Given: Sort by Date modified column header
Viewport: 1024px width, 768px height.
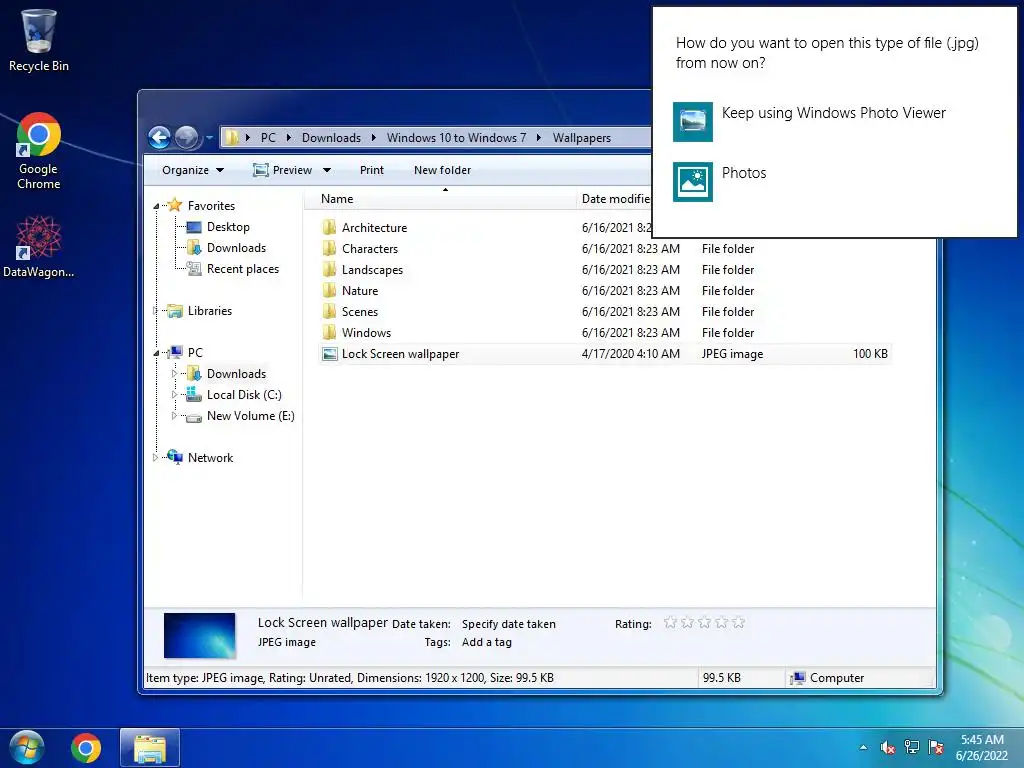Looking at the screenshot, I should [615, 199].
